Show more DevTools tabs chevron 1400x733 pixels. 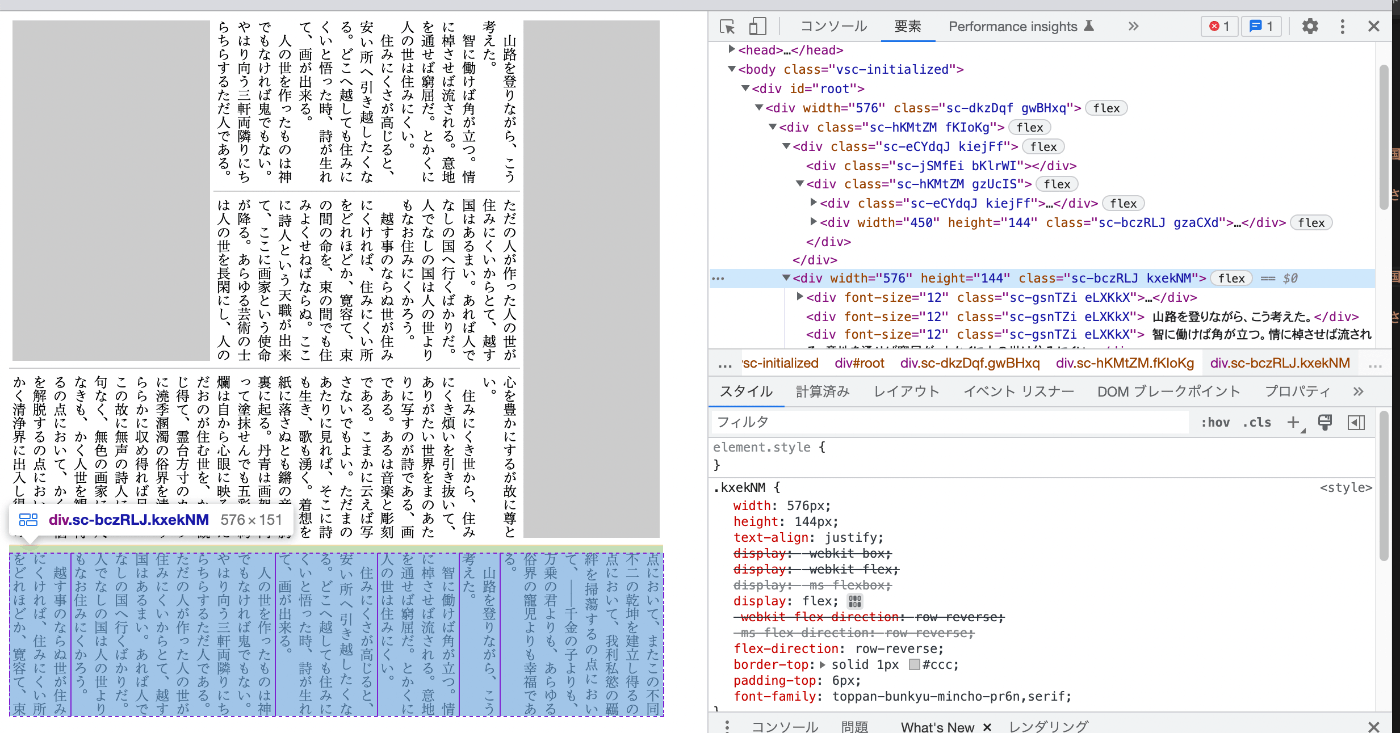1133,27
